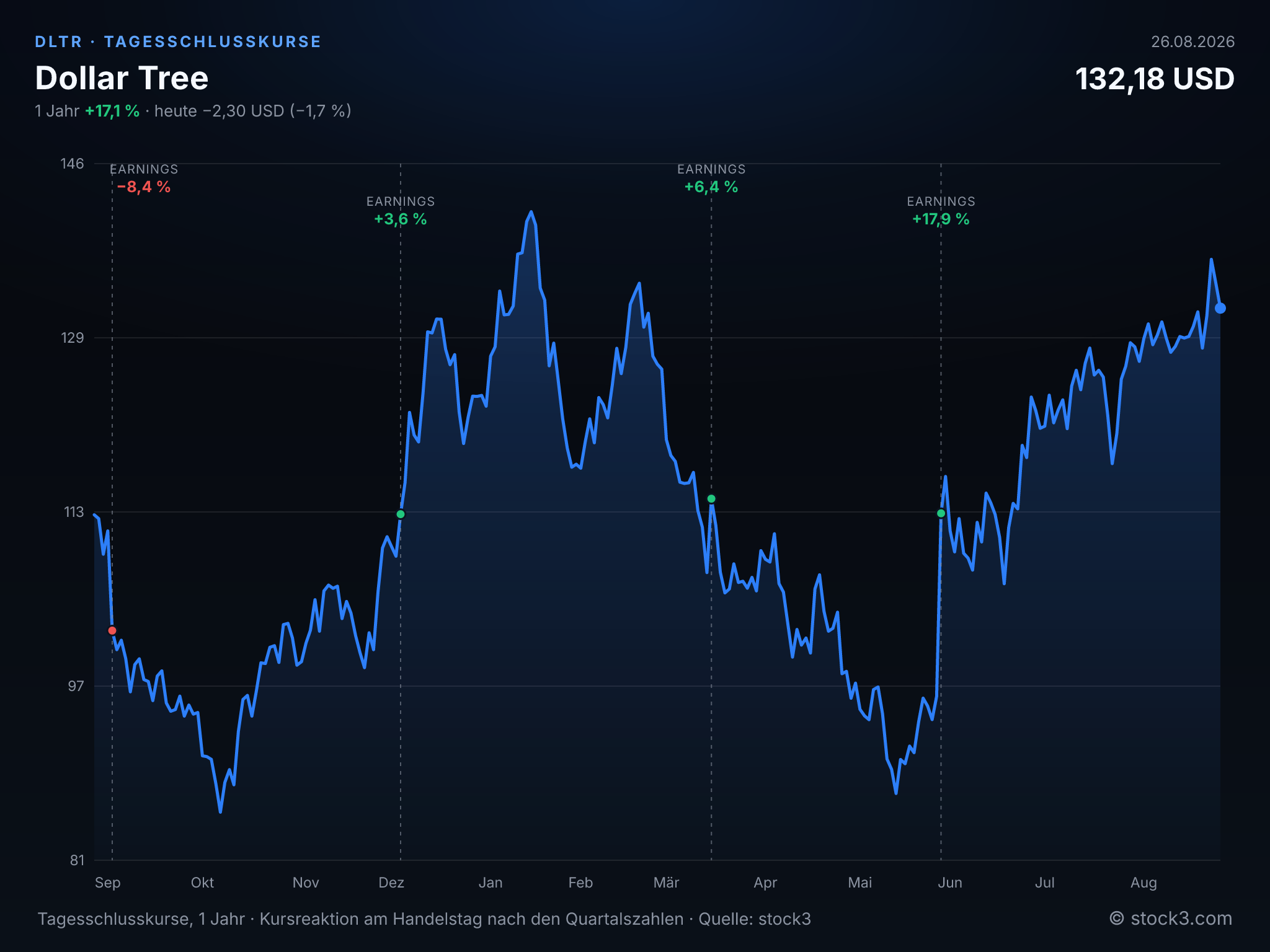Select the "Feb" month label

pos(580,883)
